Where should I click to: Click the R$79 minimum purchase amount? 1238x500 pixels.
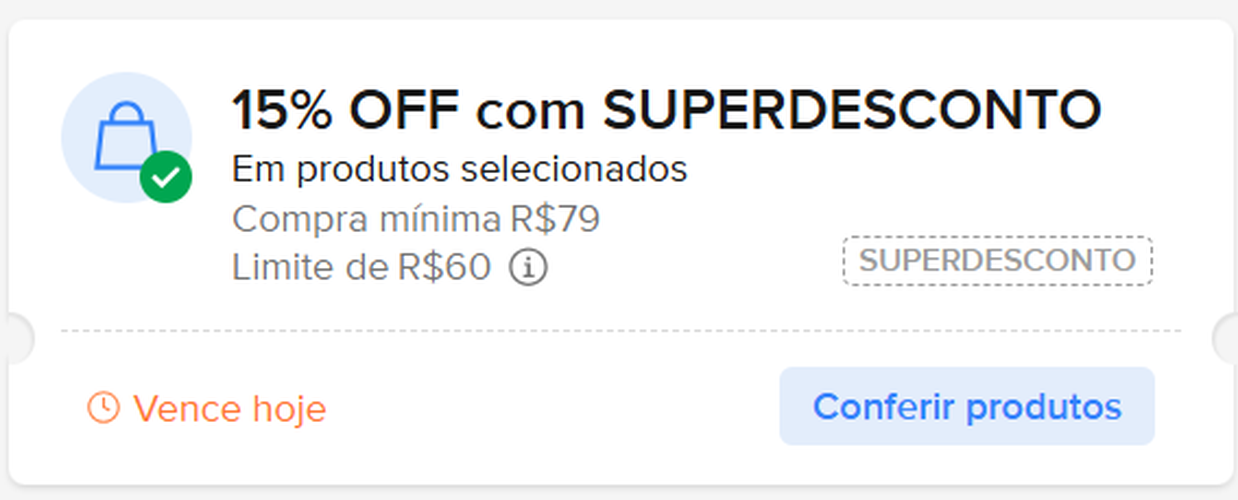click(554, 219)
